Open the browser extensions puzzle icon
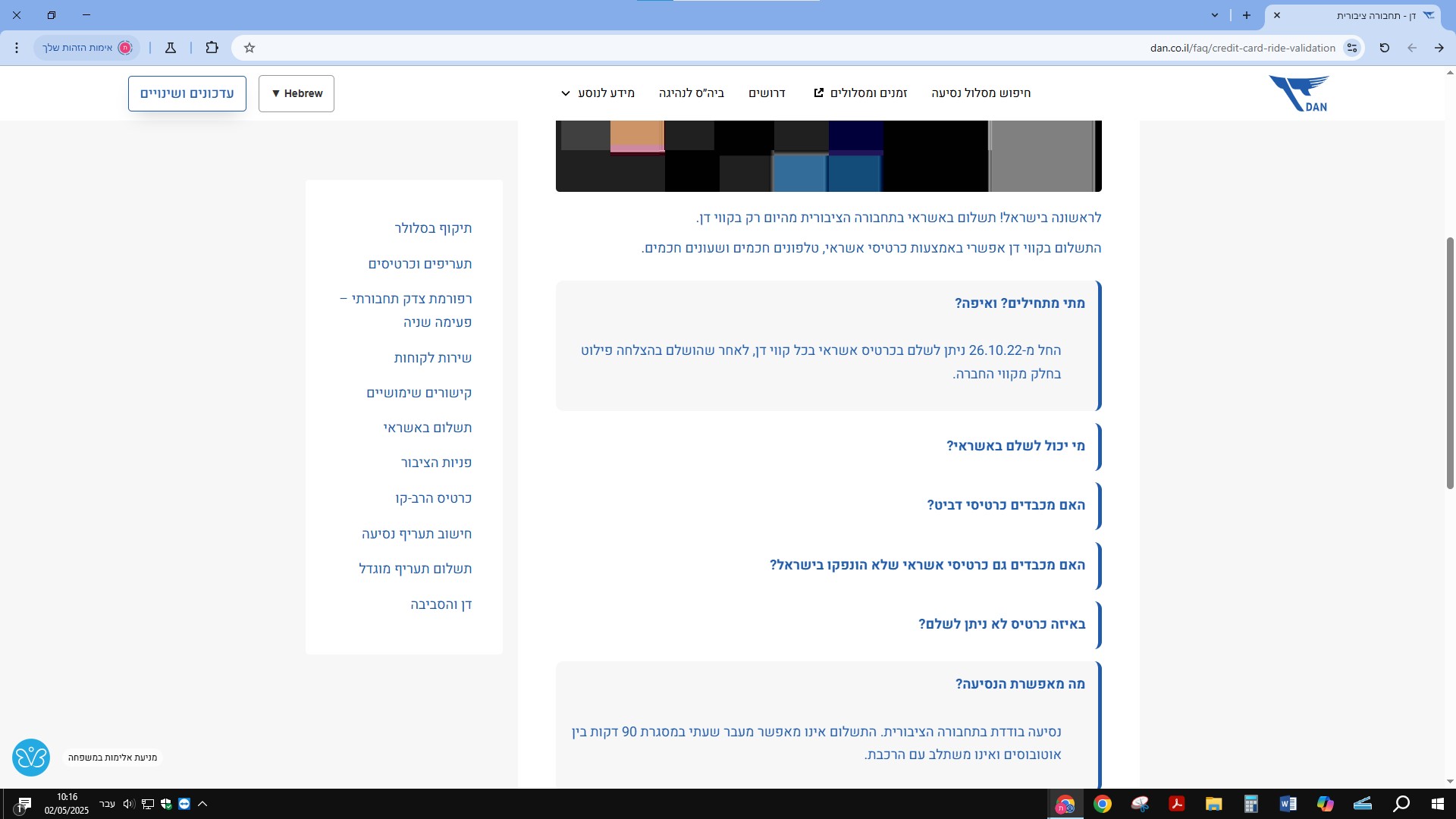Image resolution: width=1456 pixels, height=819 pixels. 212,48
